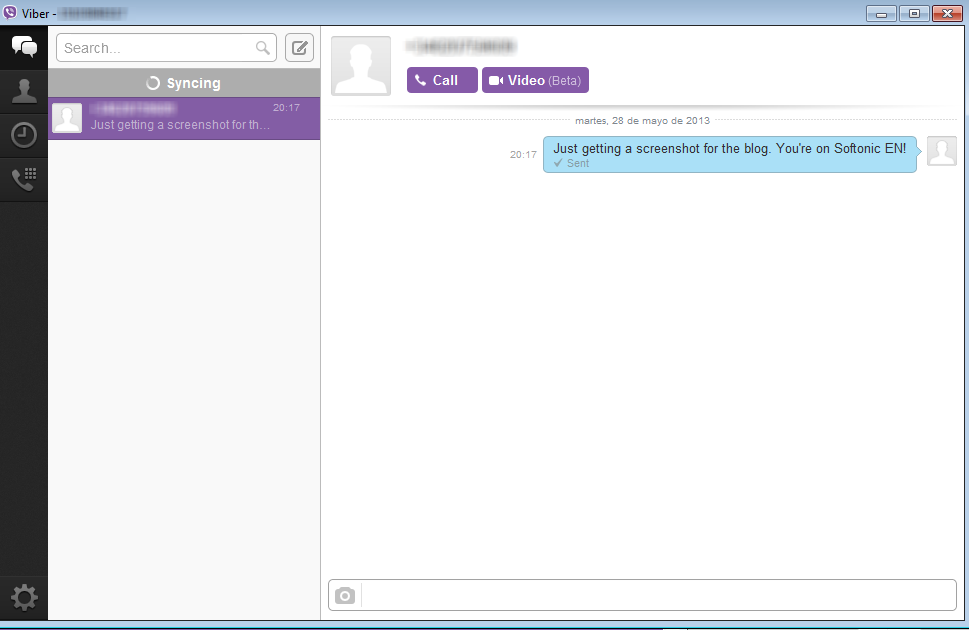Open the phone dialpad icon
Viewport: 969px width, 630px height.
tap(24, 179)
